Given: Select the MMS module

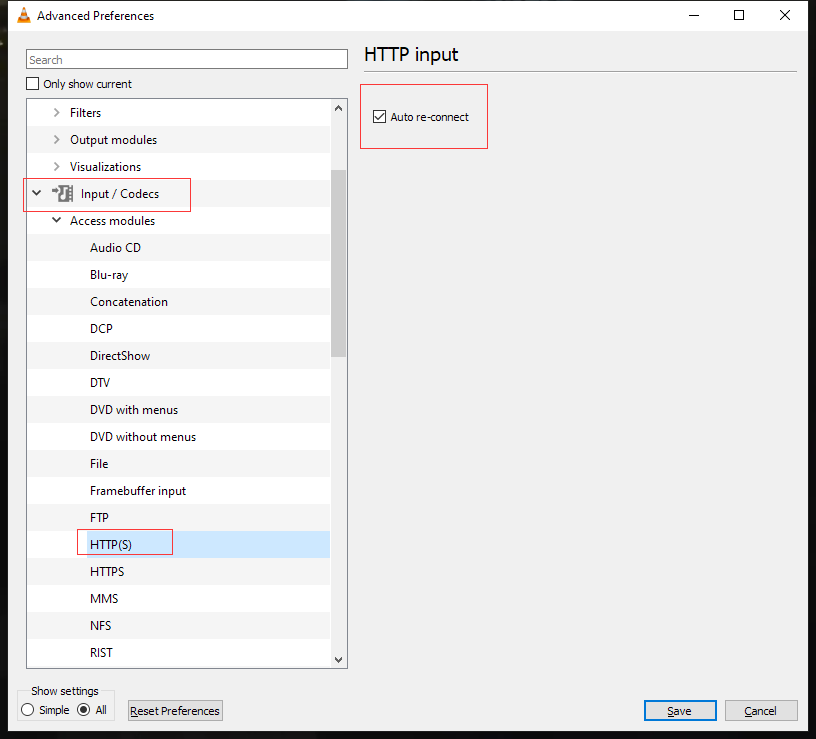Looking at the screenshot, I should point(104,599).
